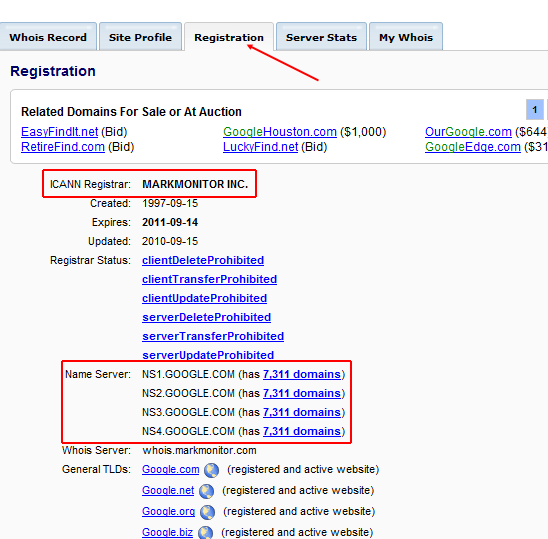Open the Google.biz TLD link
This screenshot has width=548, height=539.
[167, 532]
